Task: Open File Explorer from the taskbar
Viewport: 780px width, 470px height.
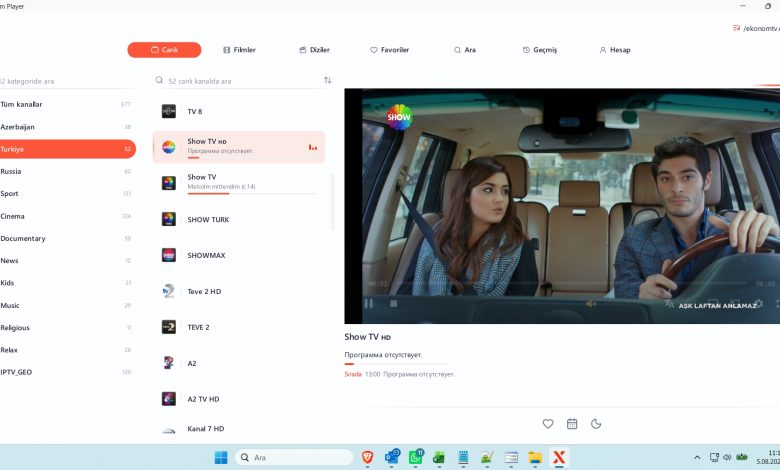Action: click(535, 457)
